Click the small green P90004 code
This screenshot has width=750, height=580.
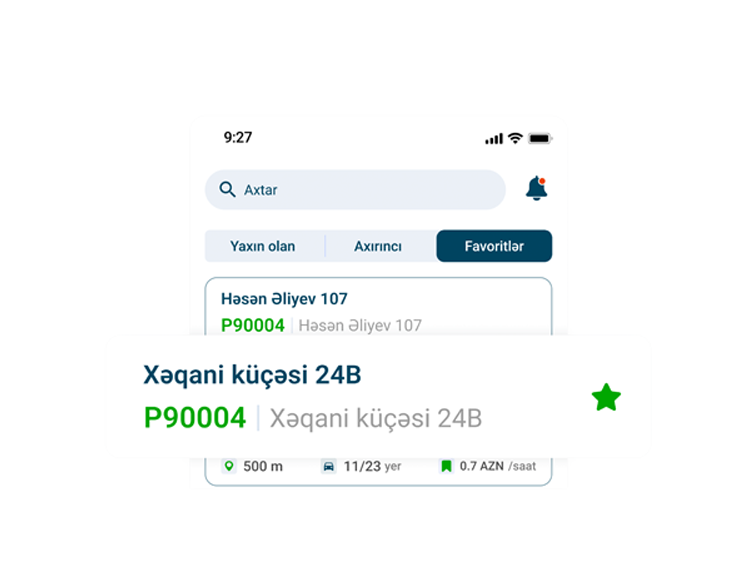pyautogui.click(x=253, y=326)
